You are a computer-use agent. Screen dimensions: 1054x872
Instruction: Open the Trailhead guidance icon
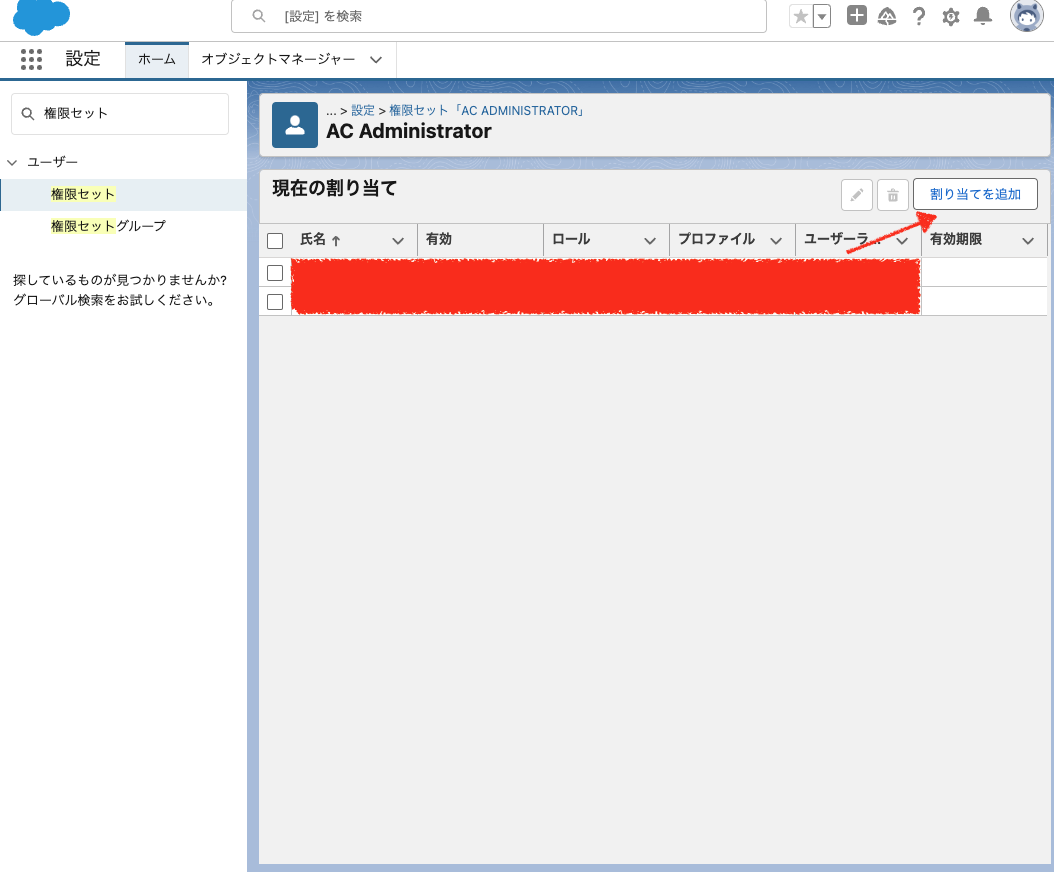(887, 16)
